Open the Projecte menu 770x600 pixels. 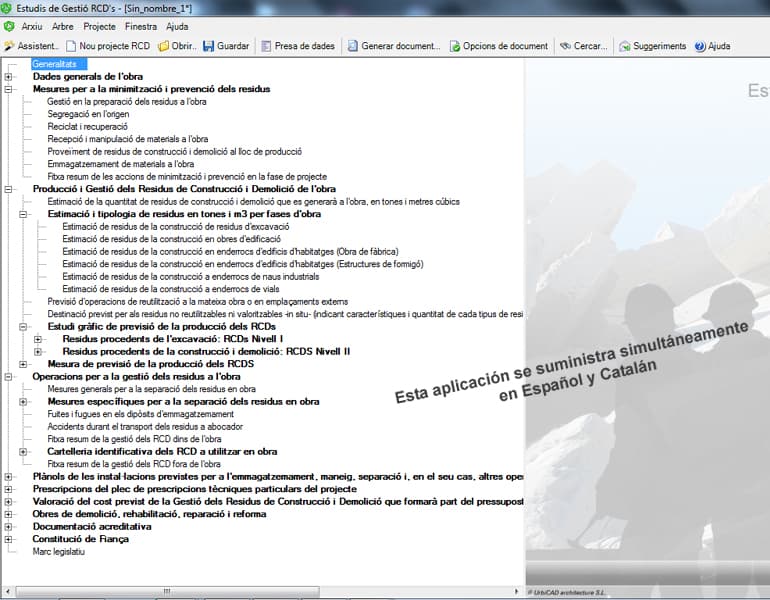100,27
